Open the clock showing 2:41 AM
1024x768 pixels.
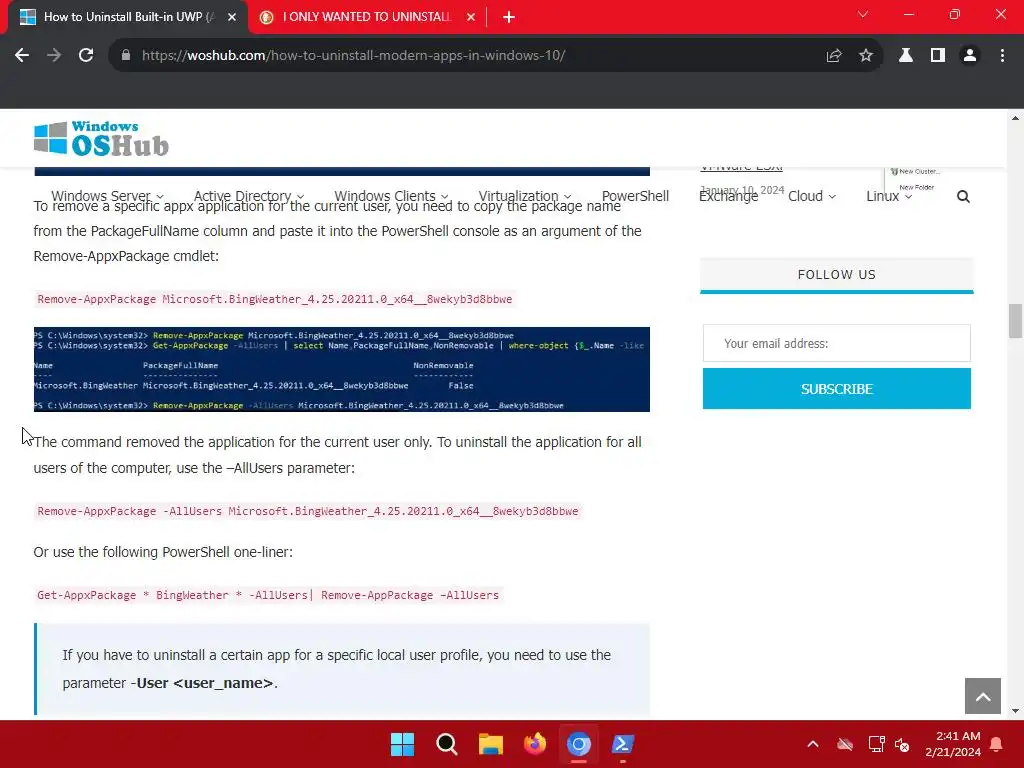(953, 744)
